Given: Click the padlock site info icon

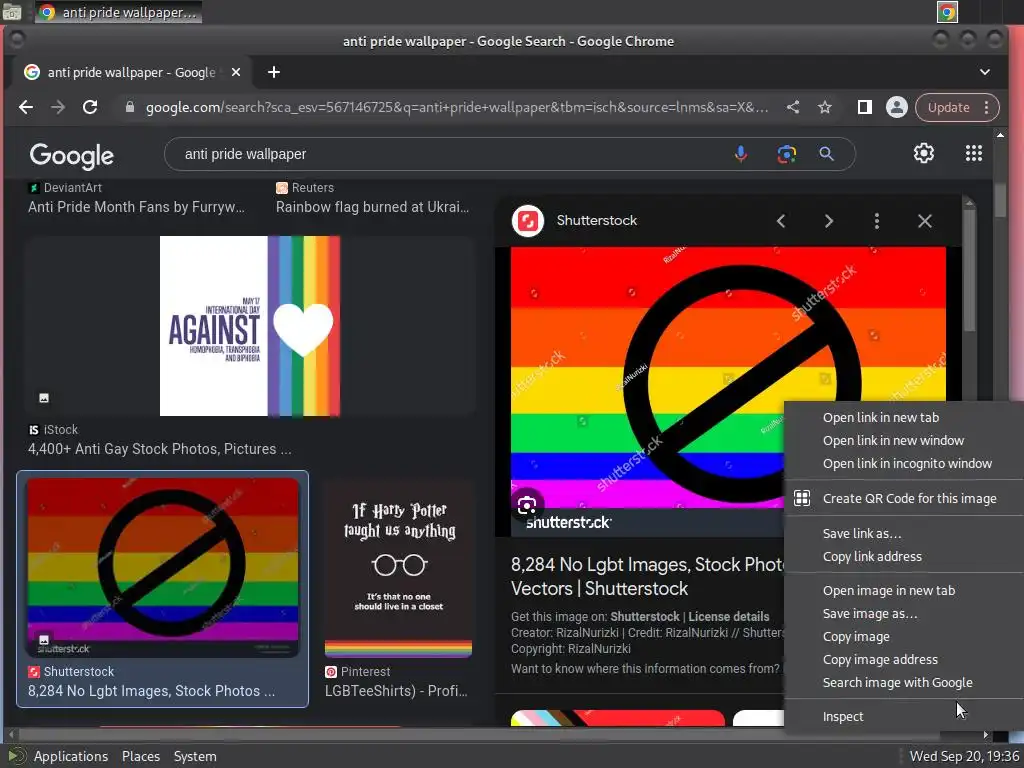Looking at the screenshot, I should [129, 107].
